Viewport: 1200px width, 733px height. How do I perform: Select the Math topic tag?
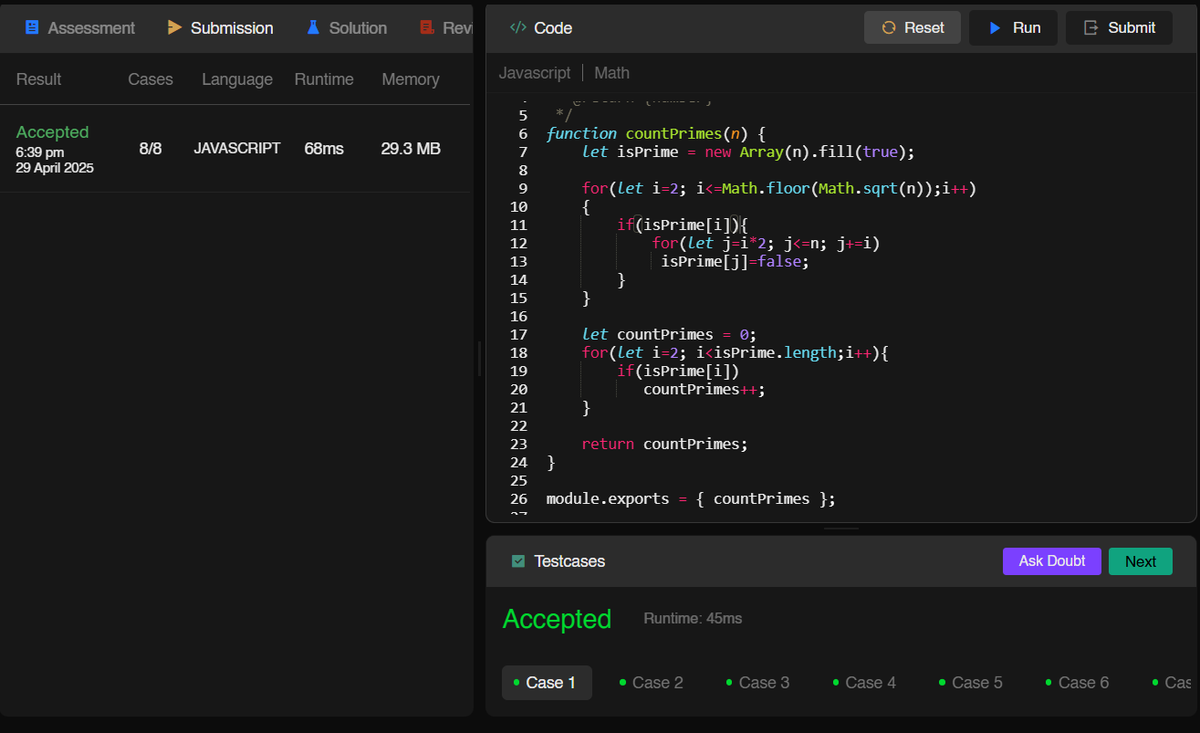pyautogui.click(x=612, y=73)
